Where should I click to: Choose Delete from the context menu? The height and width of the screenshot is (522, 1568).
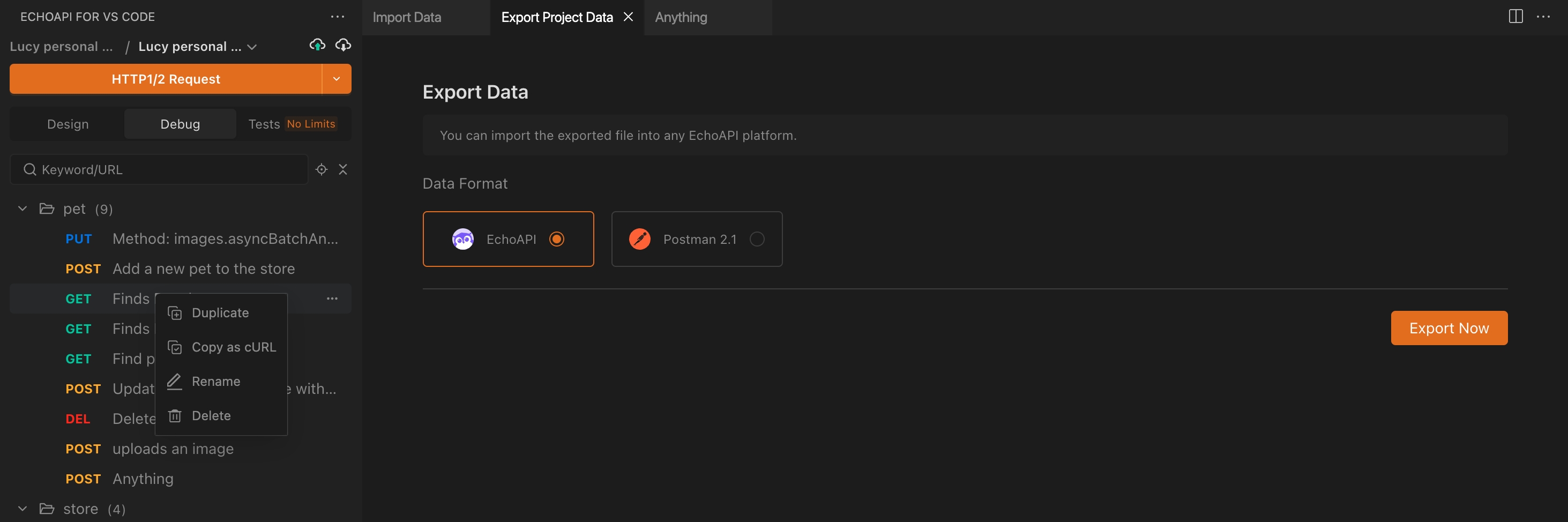[221, 415]
